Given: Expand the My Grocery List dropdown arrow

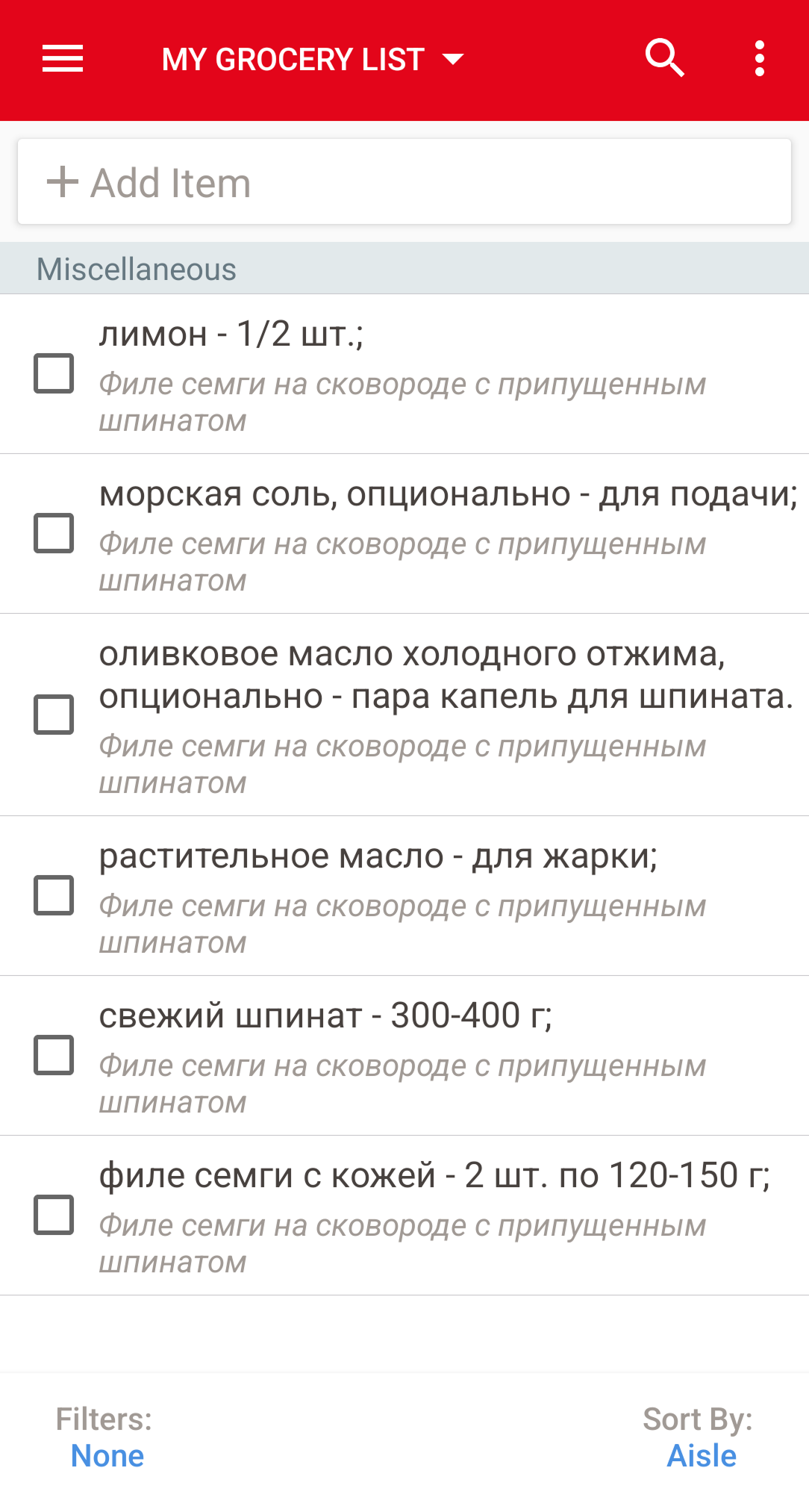Looking at the screenshot, I should (453, 59).
